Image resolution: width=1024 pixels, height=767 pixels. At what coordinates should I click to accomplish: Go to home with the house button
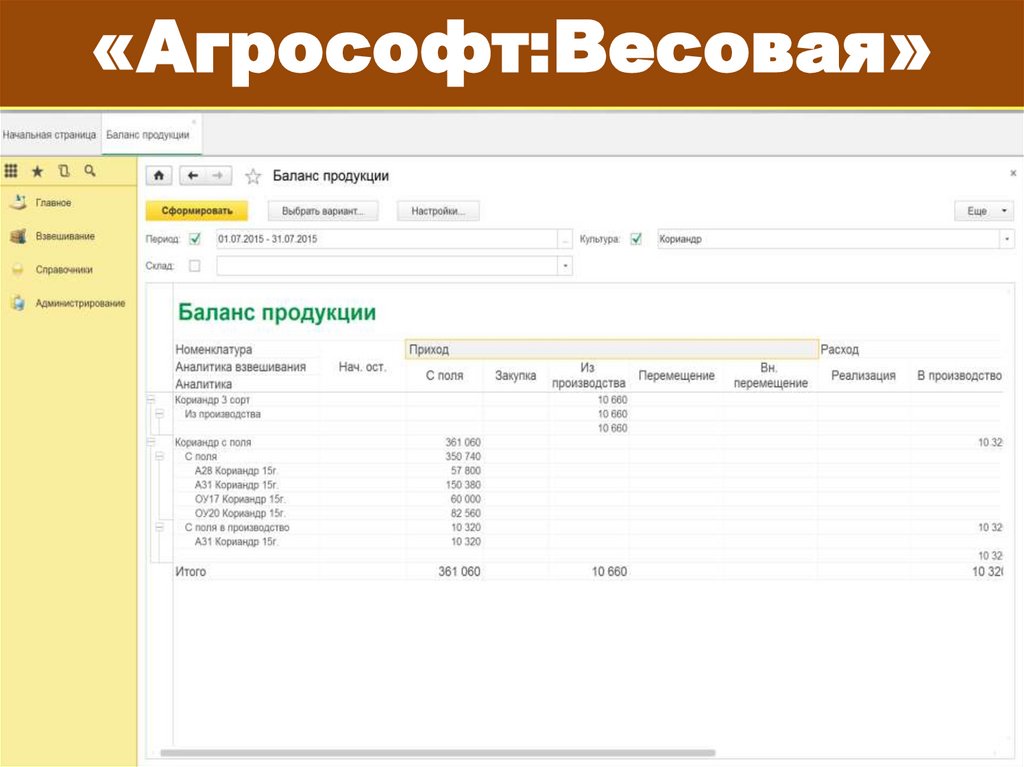pyautogui.click(x=159, y=175)
